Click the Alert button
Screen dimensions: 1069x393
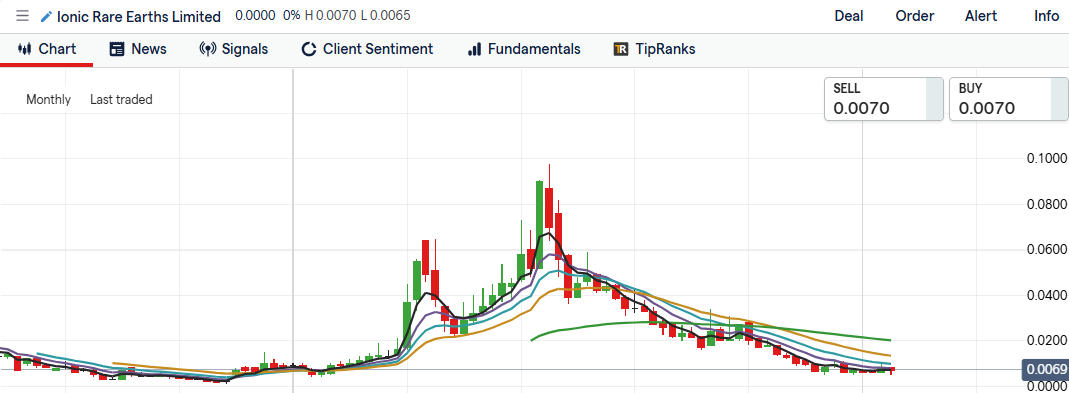coord(981,16)
